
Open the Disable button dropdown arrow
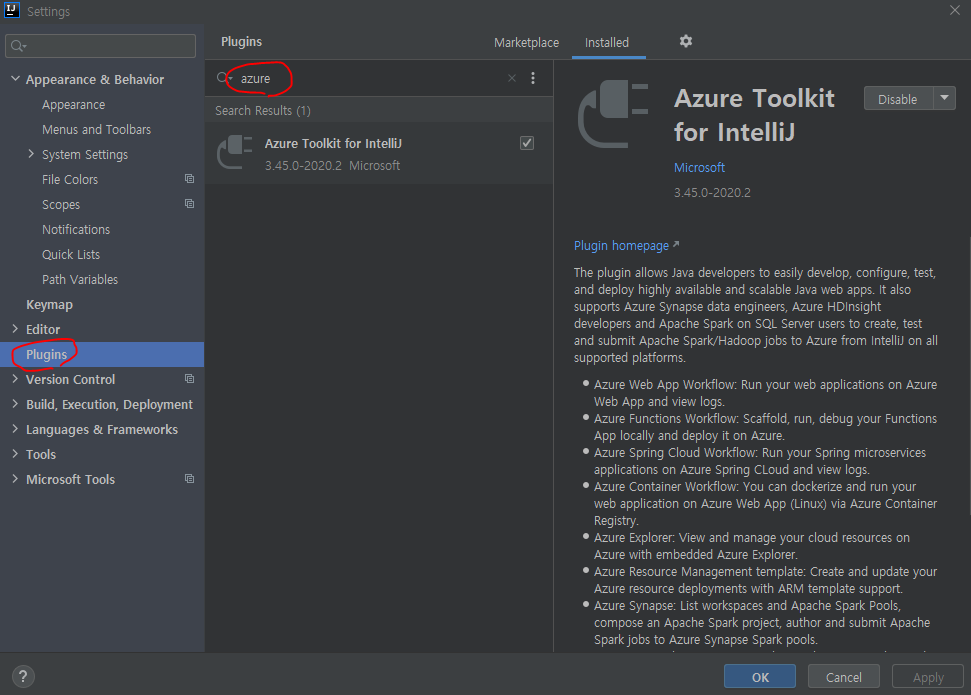(x=945, y=98)
